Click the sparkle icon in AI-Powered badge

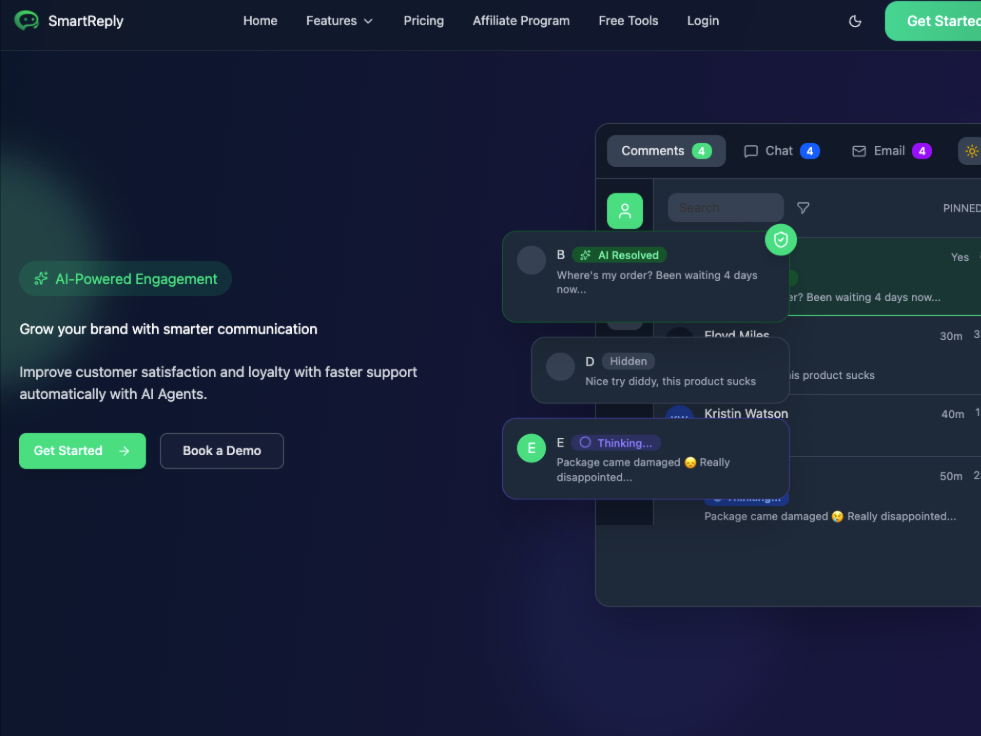tap(41, 279)
